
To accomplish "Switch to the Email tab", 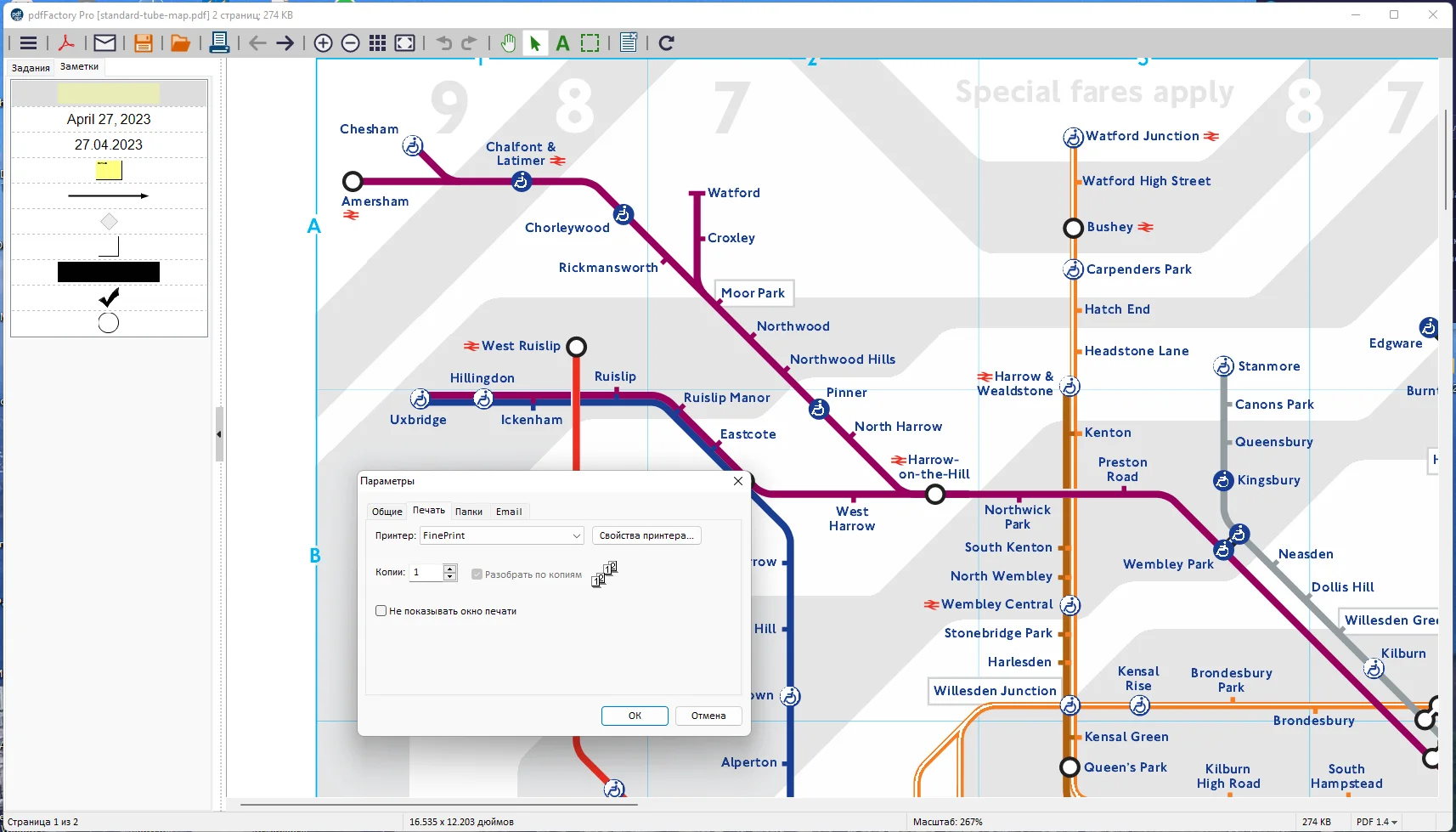I will (x=509, y=512).
